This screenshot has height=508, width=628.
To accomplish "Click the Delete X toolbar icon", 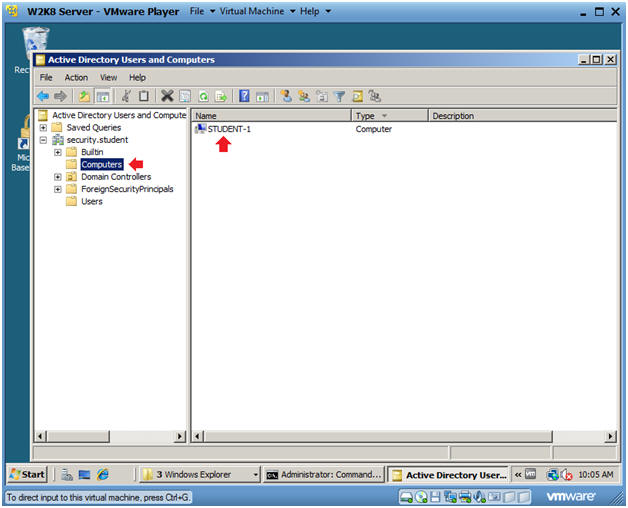I will (x=167, y=96).
